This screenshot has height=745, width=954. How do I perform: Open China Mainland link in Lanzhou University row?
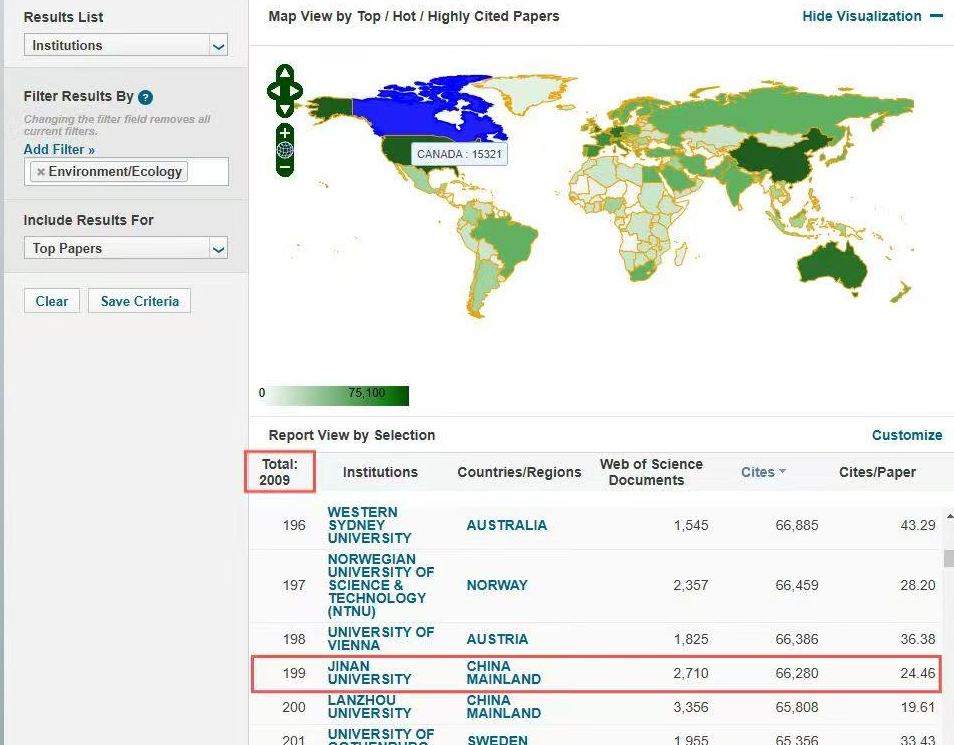(503, 707)
